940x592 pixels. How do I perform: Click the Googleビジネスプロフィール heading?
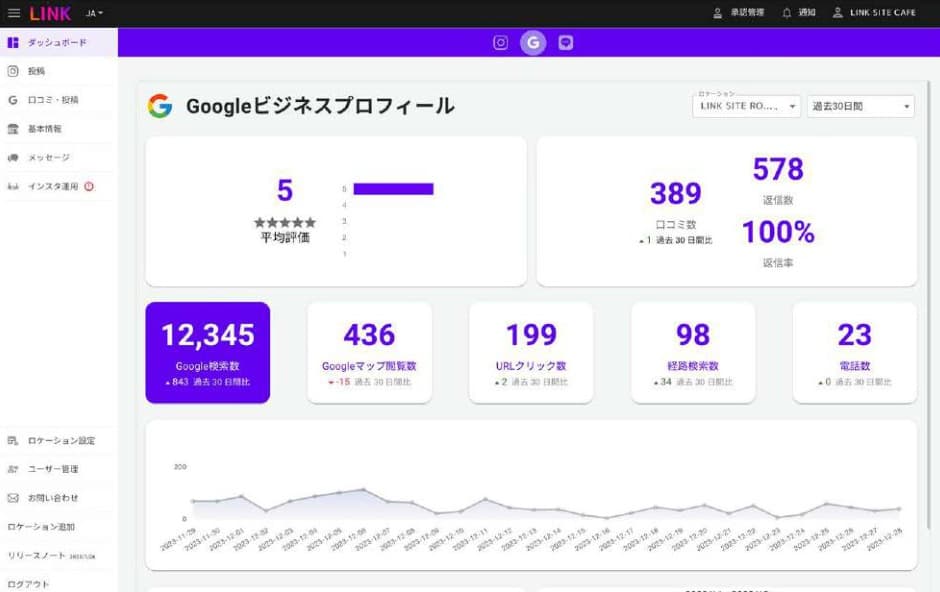pos(320,106)
